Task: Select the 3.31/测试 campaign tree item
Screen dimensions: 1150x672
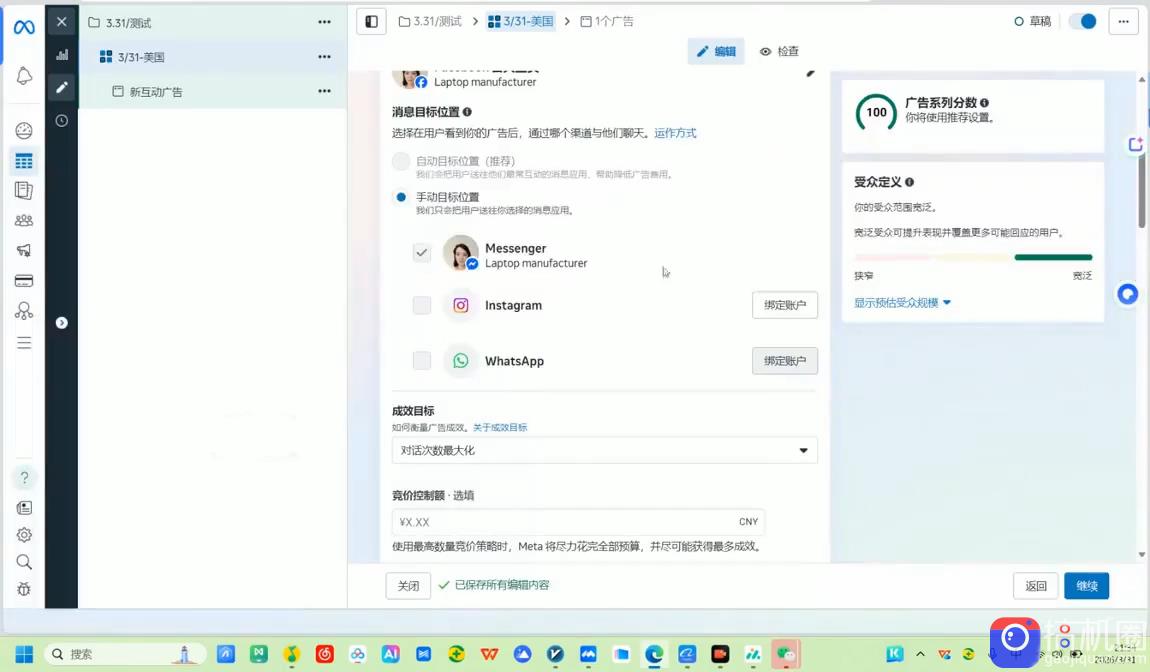Action: 213,22
